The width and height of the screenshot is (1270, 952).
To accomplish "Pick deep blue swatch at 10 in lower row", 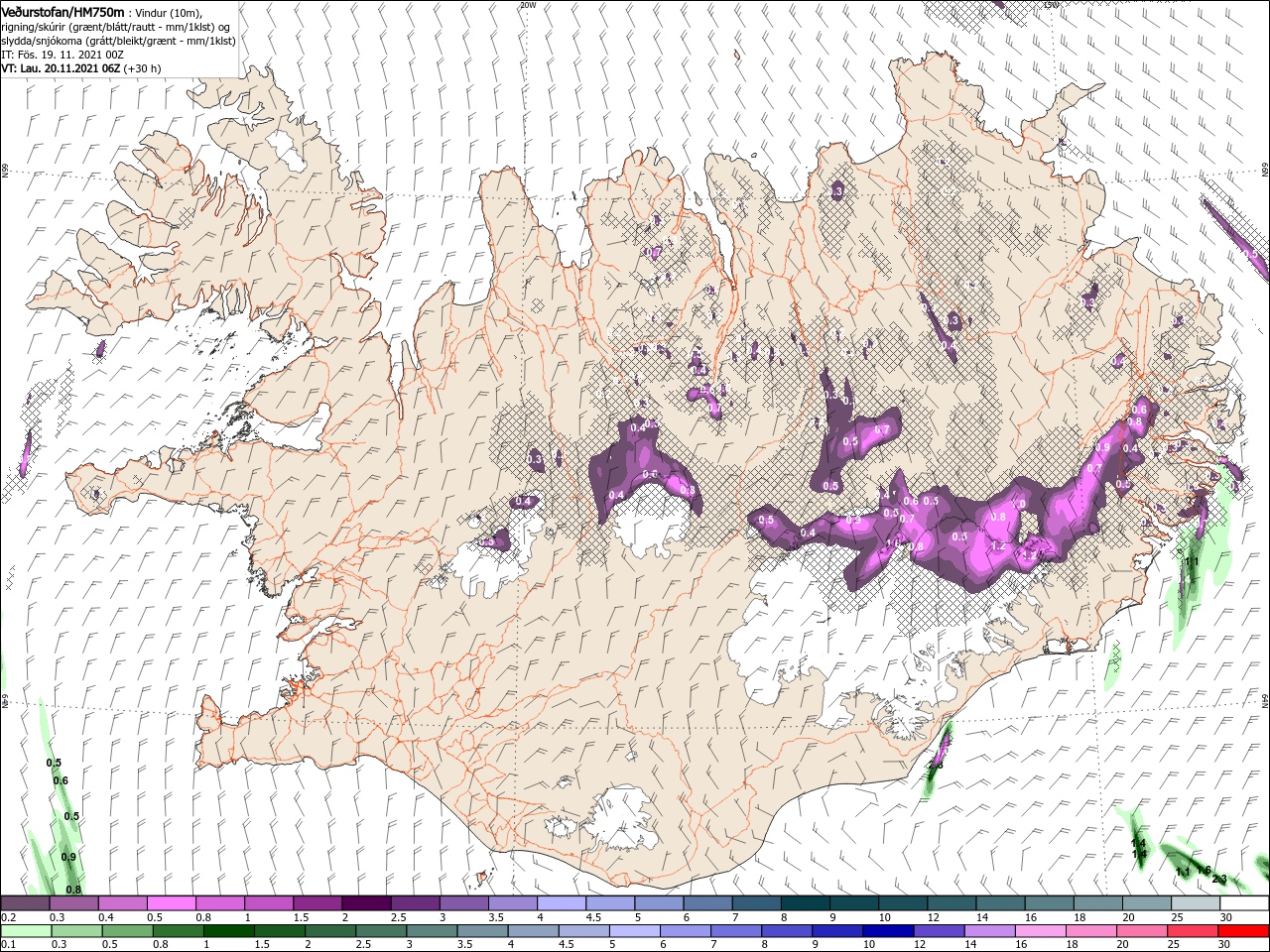I will [888, 930].
